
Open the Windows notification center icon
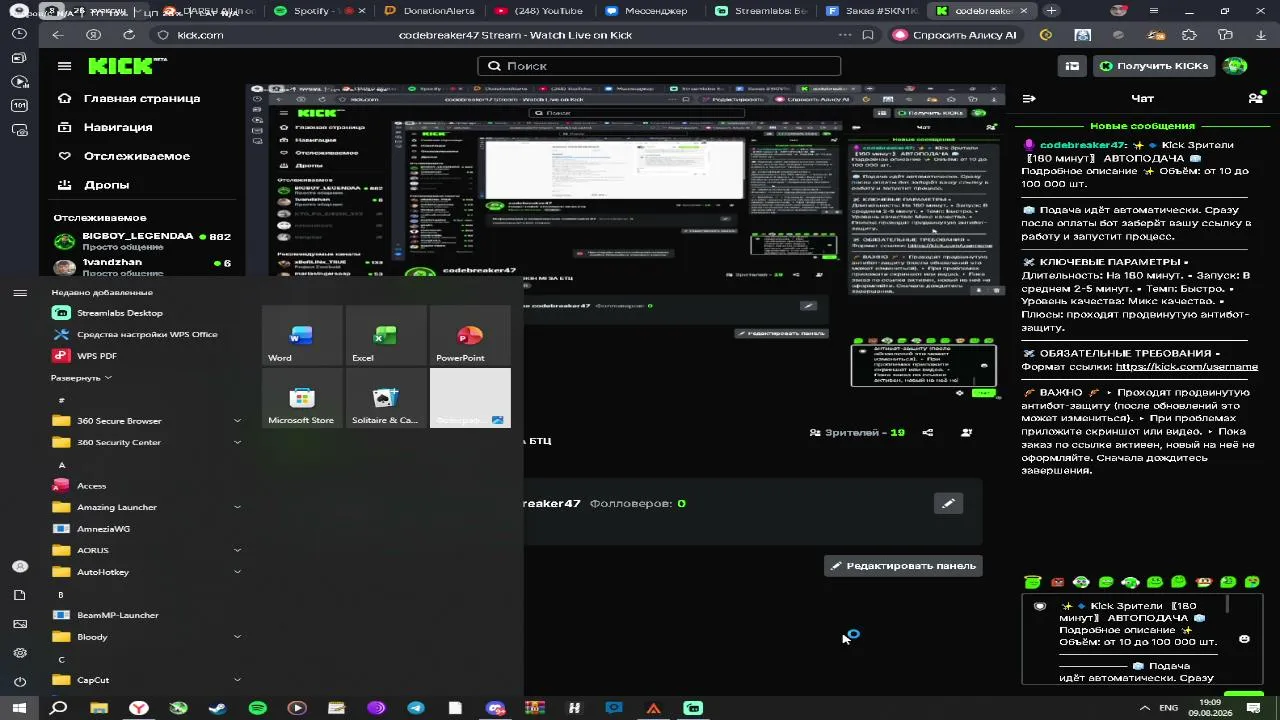[x=1253, y=708]
